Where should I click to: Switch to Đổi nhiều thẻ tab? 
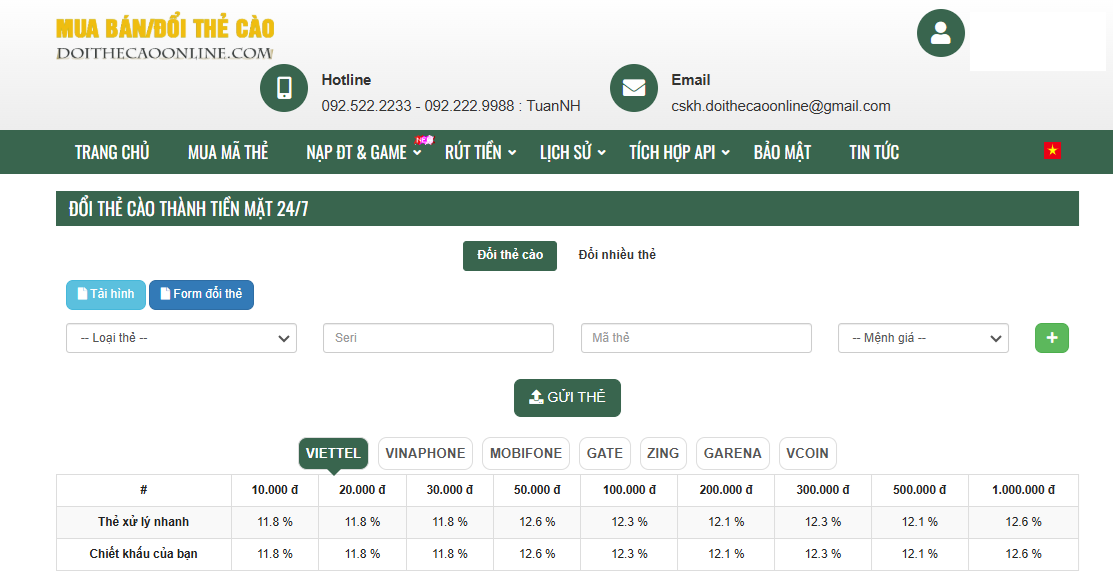[x=617, y=255]
